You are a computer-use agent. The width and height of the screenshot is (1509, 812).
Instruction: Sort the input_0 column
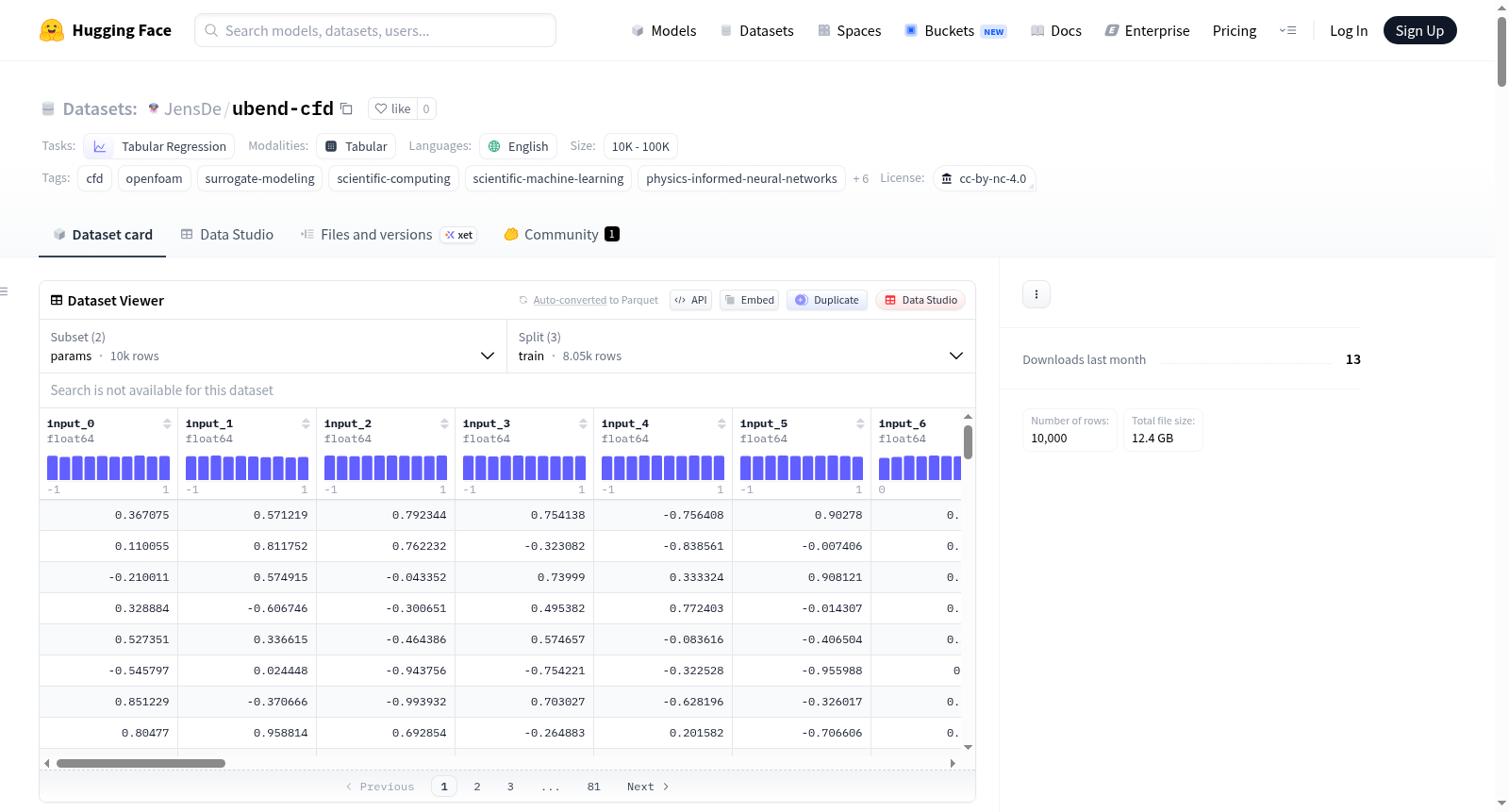click(x=167, y=423)
